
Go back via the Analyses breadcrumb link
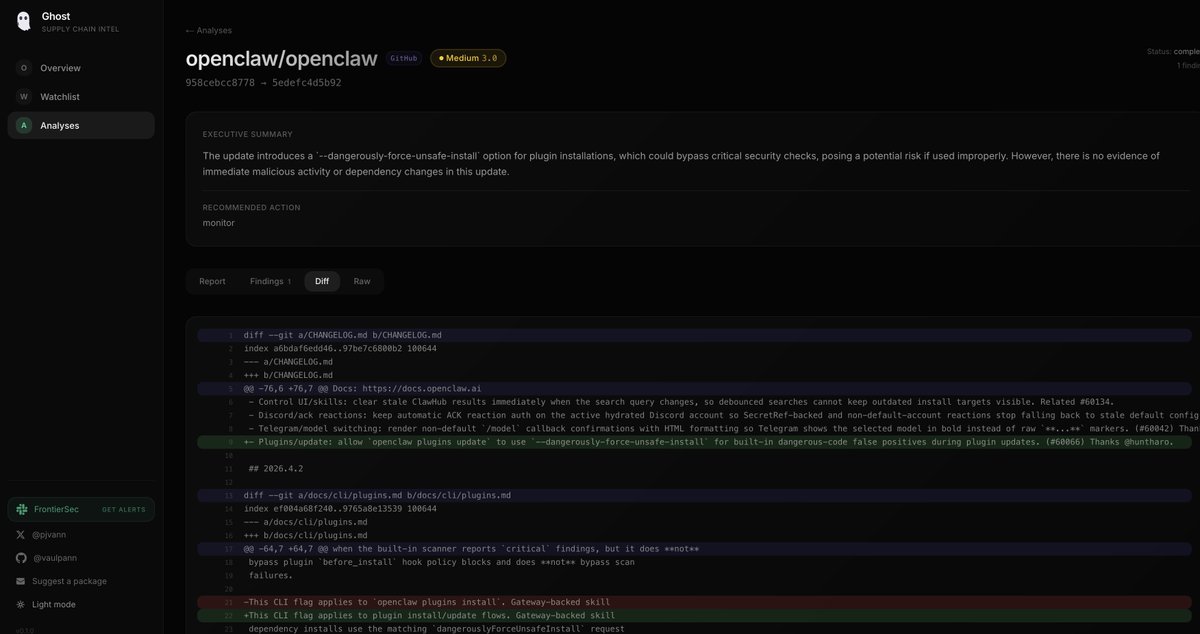pyautogui.click(x=208, y=30)
